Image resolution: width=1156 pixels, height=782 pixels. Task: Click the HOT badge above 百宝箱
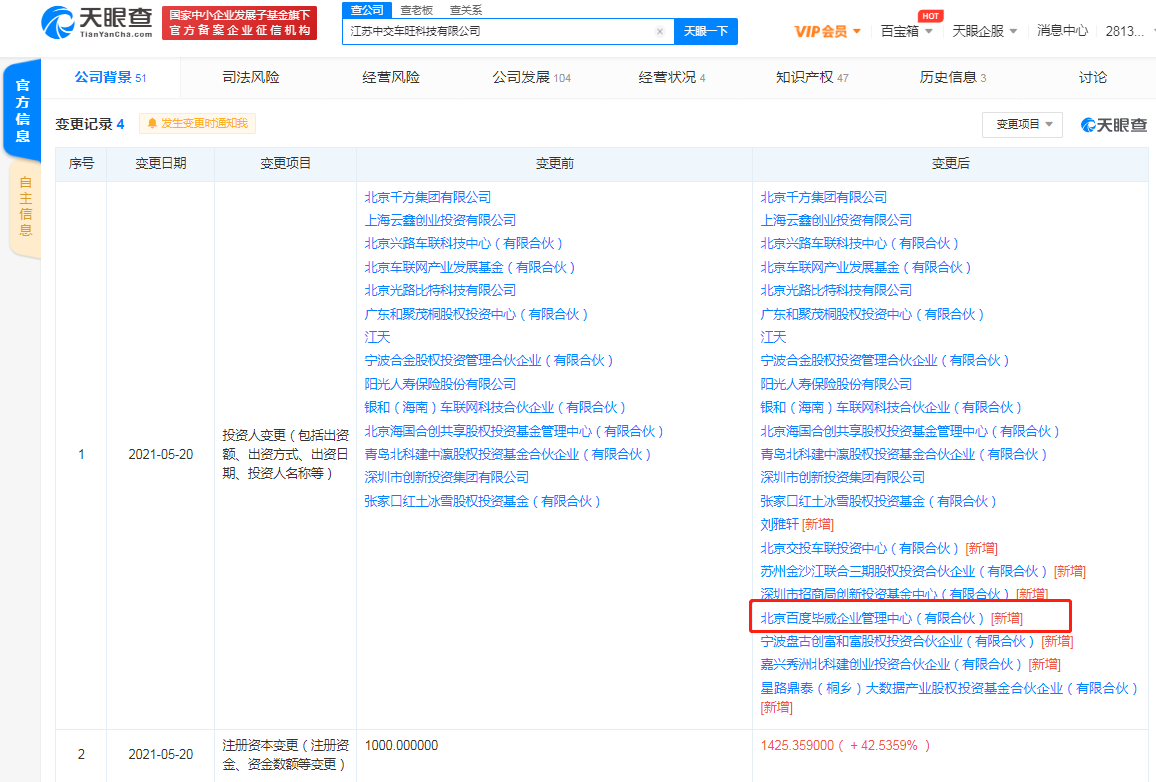933,16
